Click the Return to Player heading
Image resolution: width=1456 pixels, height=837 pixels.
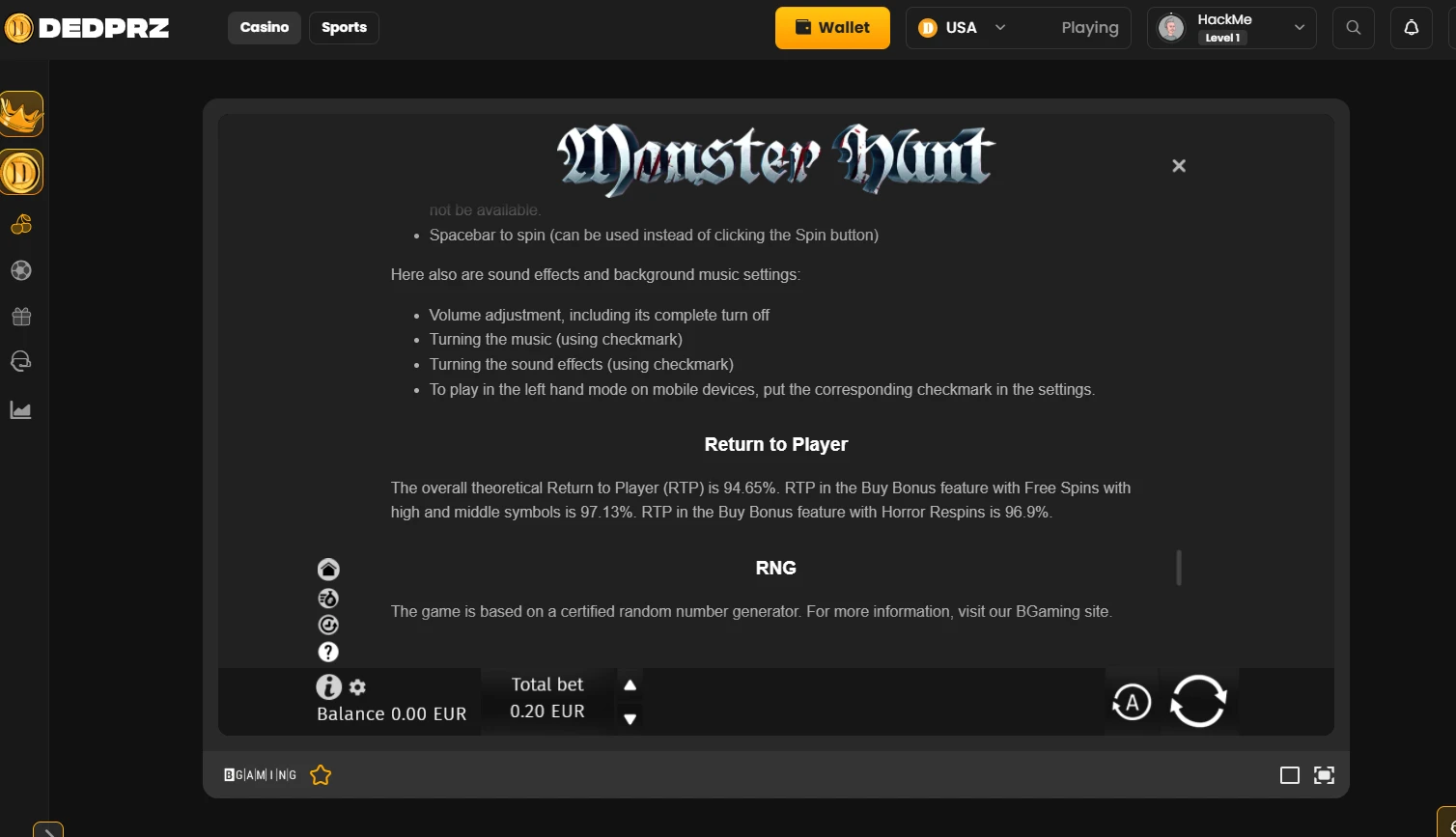pos(776,444)
